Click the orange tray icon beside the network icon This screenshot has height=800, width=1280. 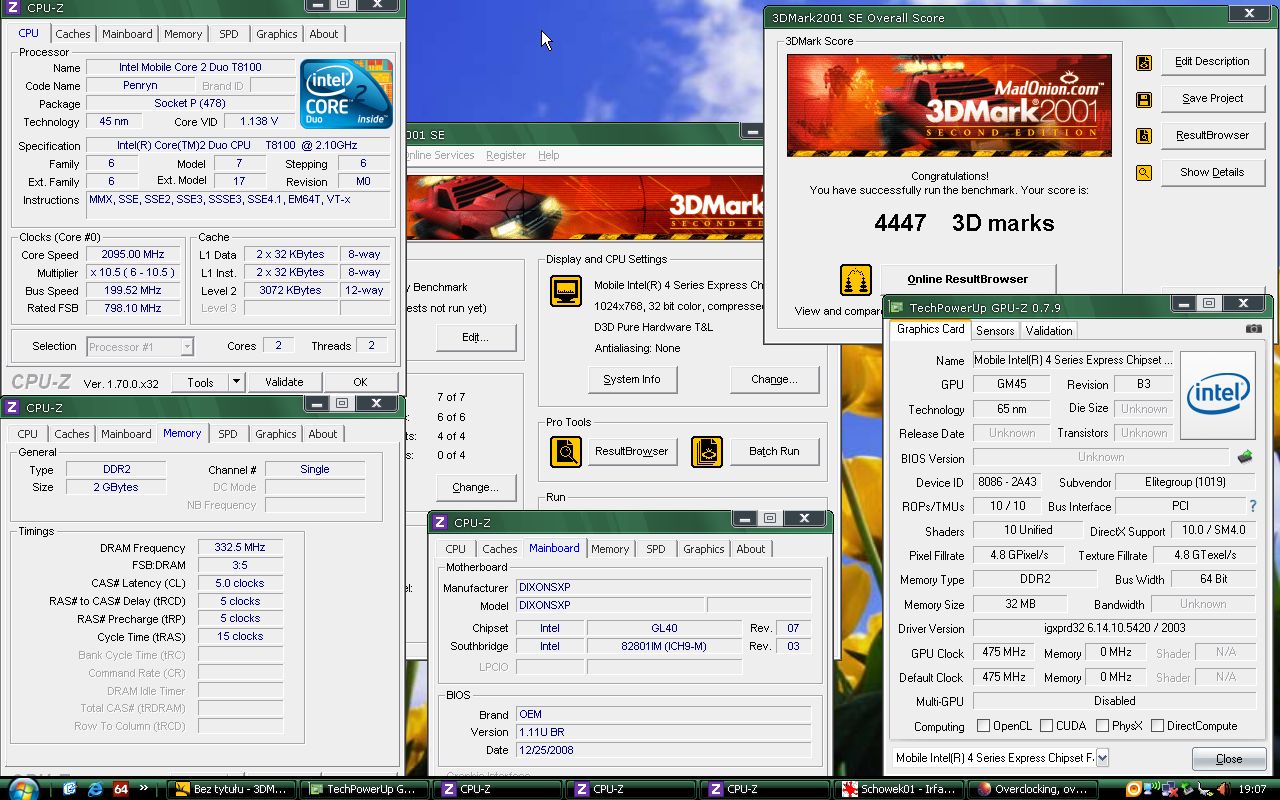pos(1133,789)
